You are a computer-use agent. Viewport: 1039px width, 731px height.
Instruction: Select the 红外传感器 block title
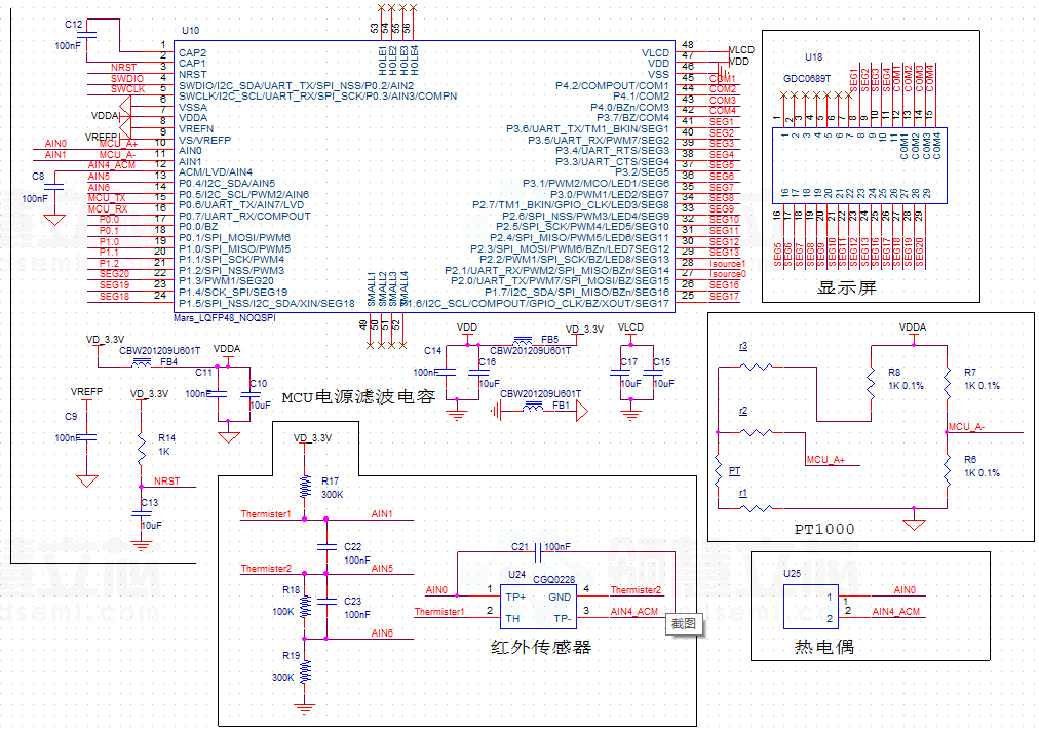click(541, 647)
